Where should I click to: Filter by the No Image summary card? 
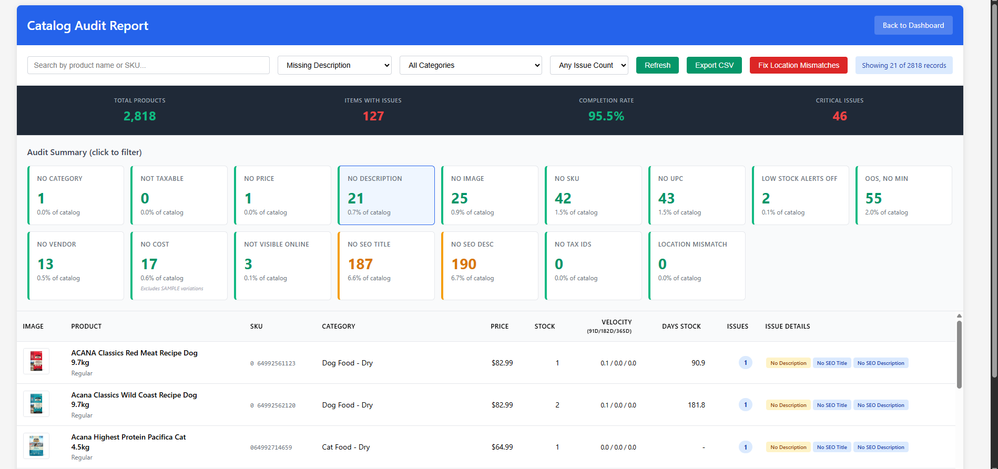point(488,195)
